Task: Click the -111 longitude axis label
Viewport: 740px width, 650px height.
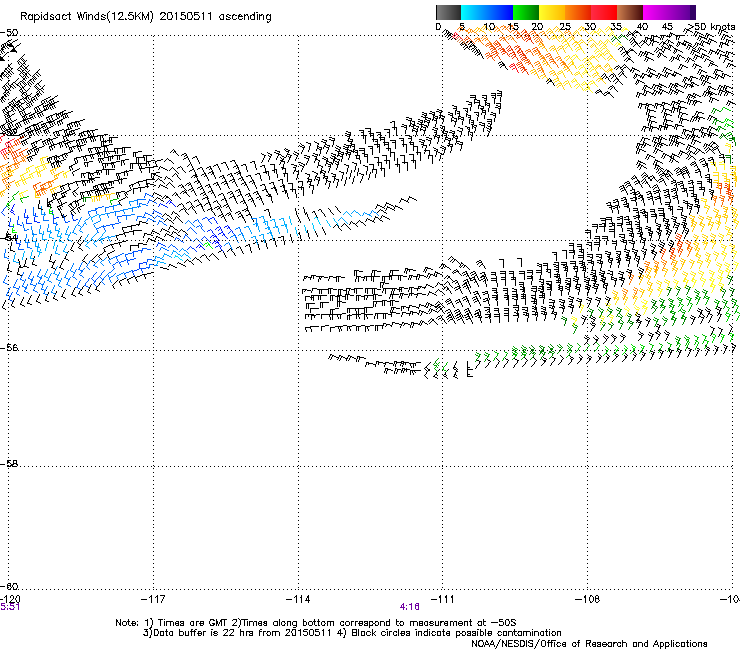Action: [x=443, y=599]
